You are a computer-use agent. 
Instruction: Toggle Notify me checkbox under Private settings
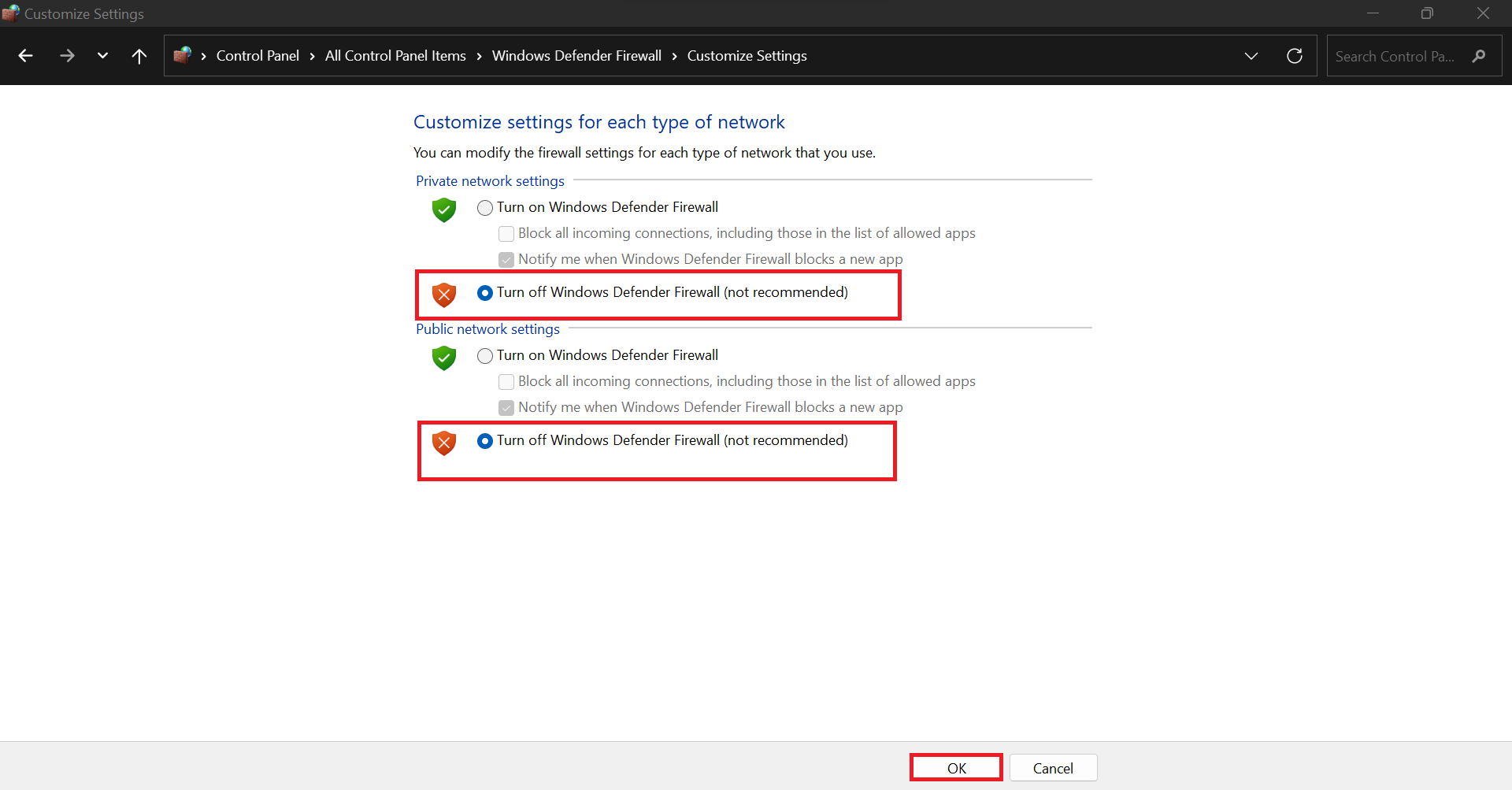pyautogui.click(x=506, y=259)
